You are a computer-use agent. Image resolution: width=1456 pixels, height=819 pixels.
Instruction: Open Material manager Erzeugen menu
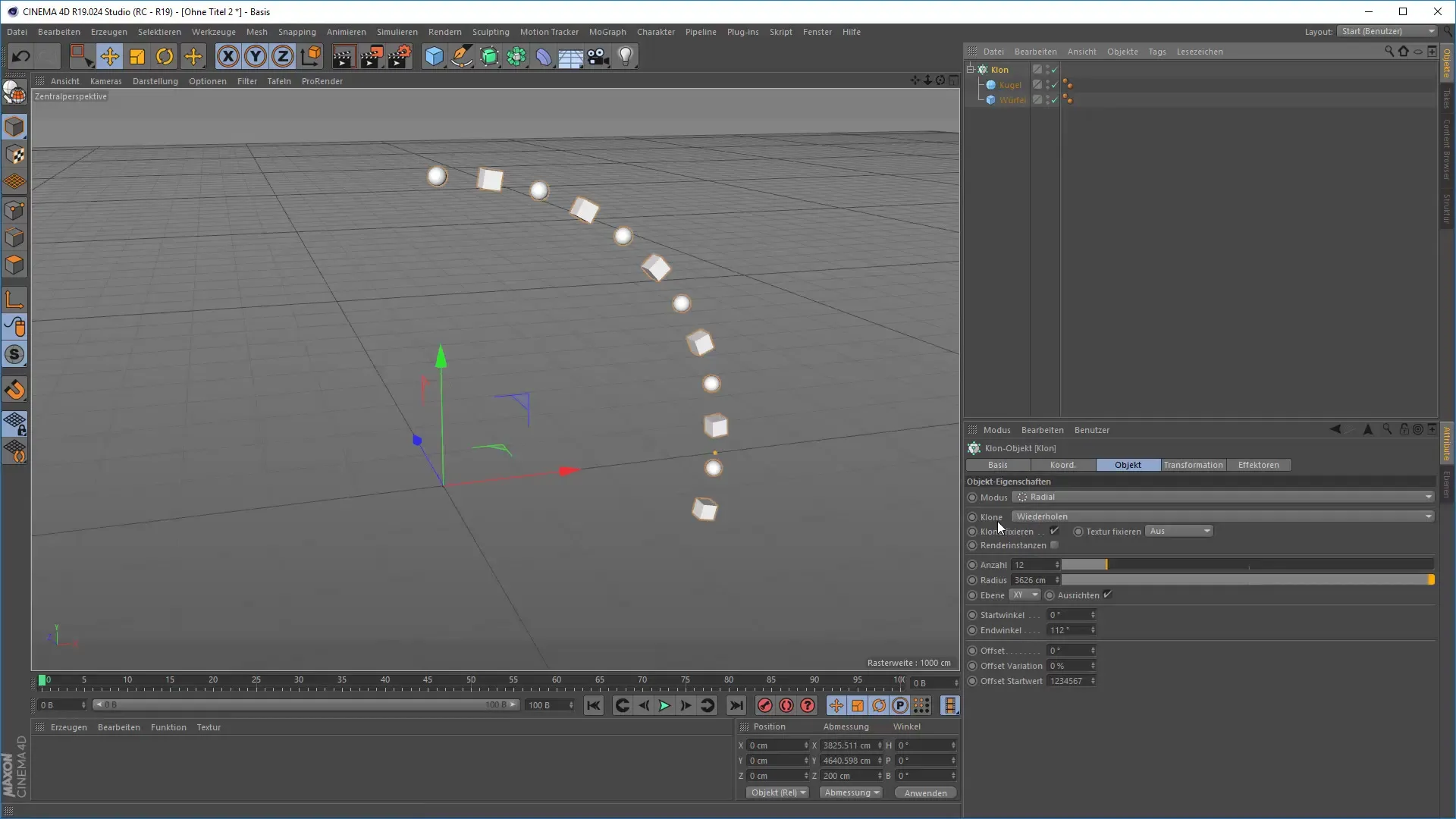click(68, 727)
